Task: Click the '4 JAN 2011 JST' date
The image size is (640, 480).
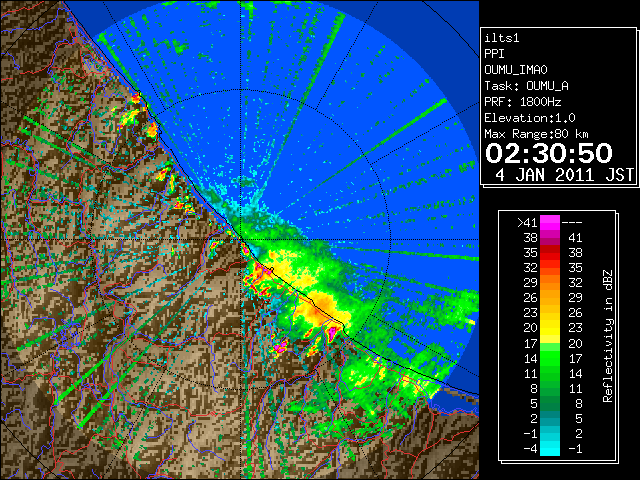Action: tap(564, 175)
